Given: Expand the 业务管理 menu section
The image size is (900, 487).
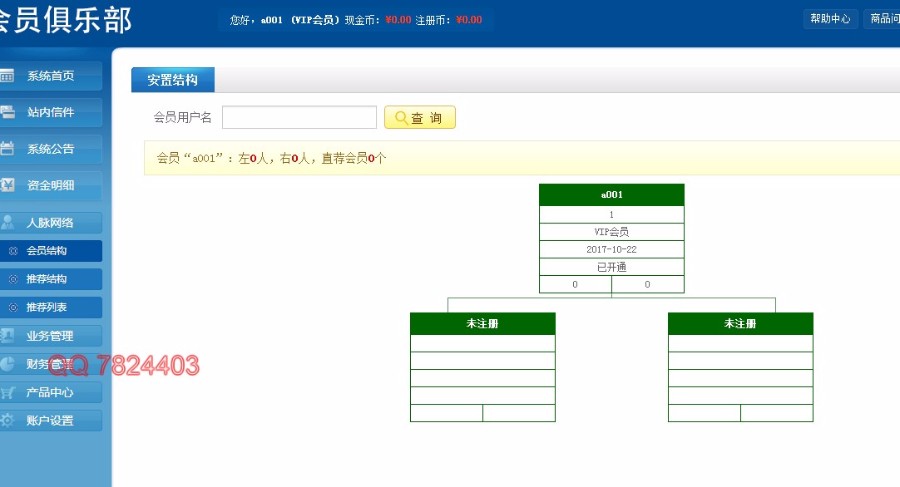Looking at the screenshot, I should [50, 336].
